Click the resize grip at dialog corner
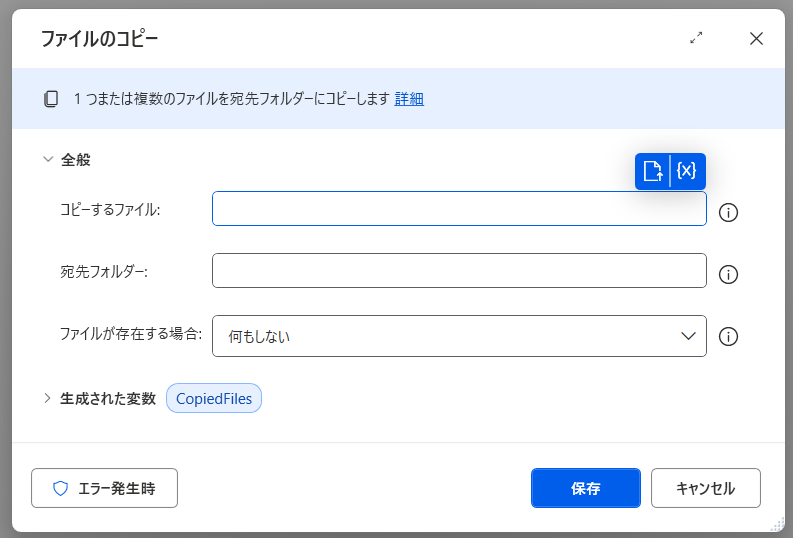 pos(777,524)
